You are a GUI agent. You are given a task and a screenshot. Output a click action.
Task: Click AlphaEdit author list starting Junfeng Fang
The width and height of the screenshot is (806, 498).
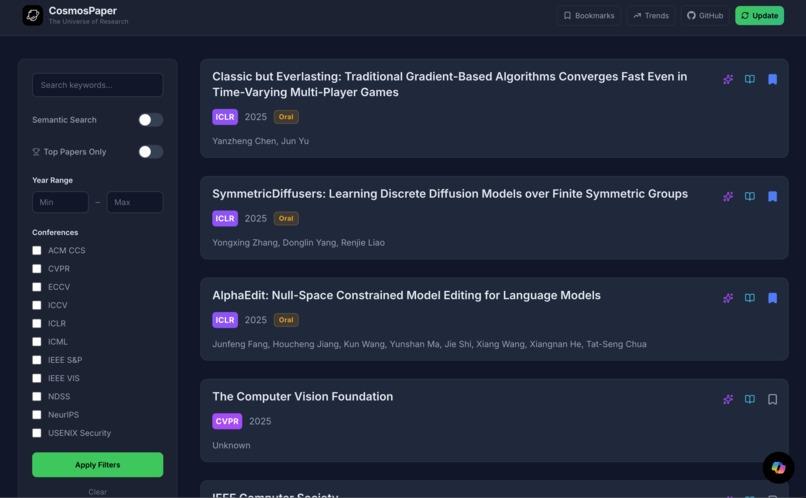click(x=429, y=344)
